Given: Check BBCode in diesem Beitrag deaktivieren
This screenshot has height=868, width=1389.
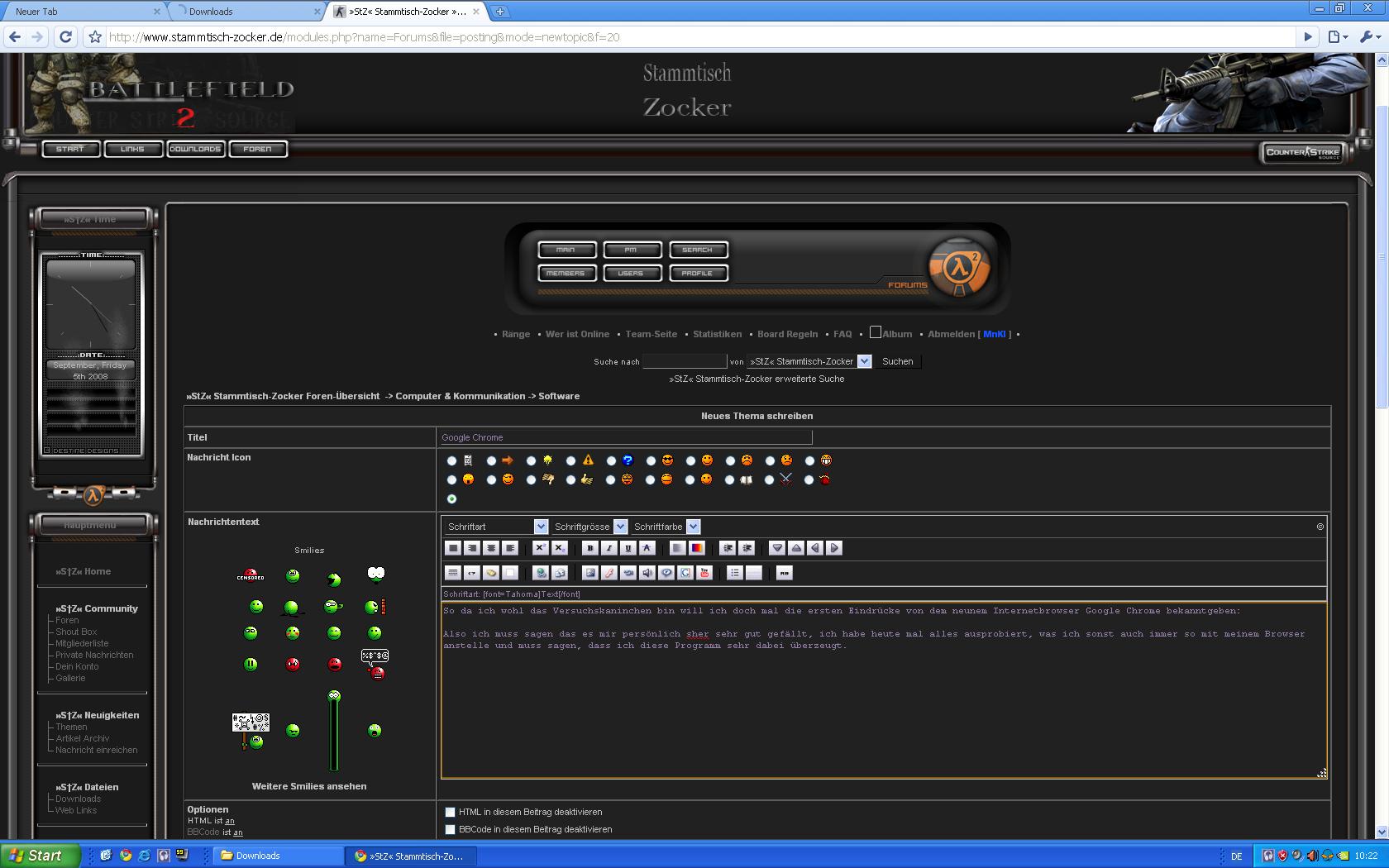Looking at the screenshot, I should pyautogui.click(x=451, y=829).
